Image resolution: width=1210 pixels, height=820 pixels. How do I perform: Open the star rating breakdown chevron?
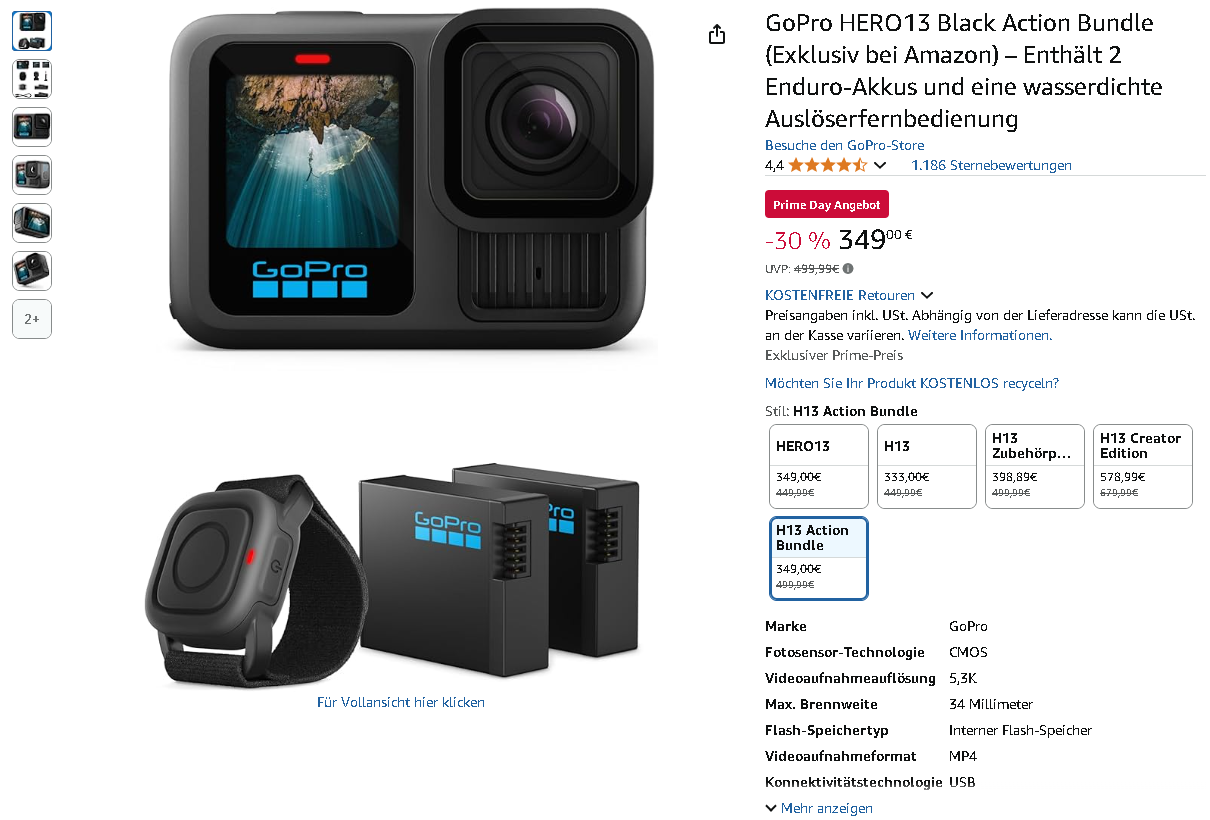tap(880, 165)
